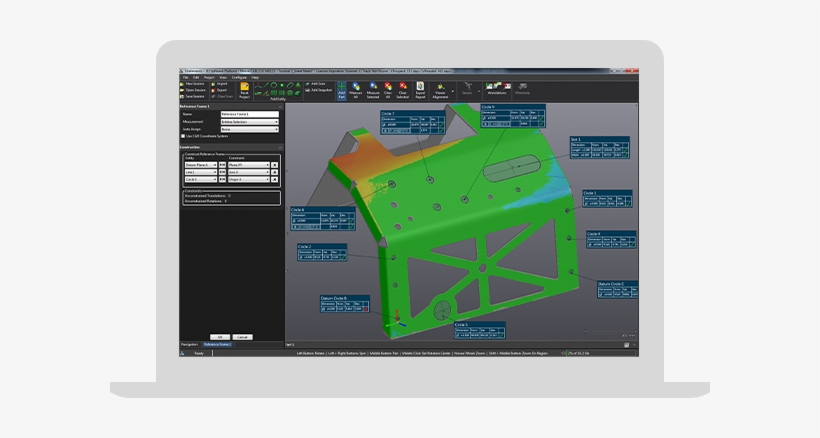Select the line entity tool icon
This screenshot has width=820, height=438.
coord(266,85)
